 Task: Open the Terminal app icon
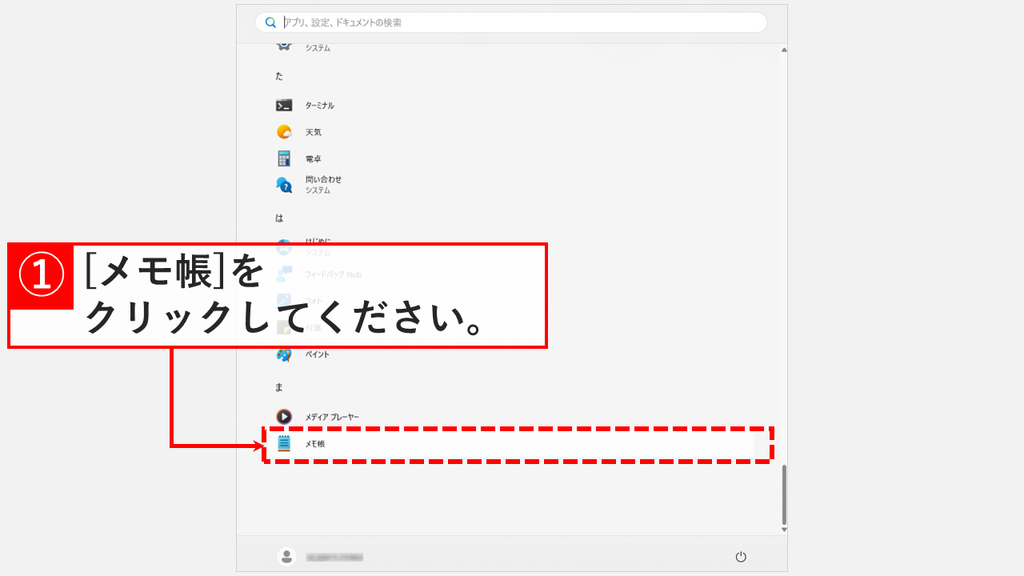[283, 105]
